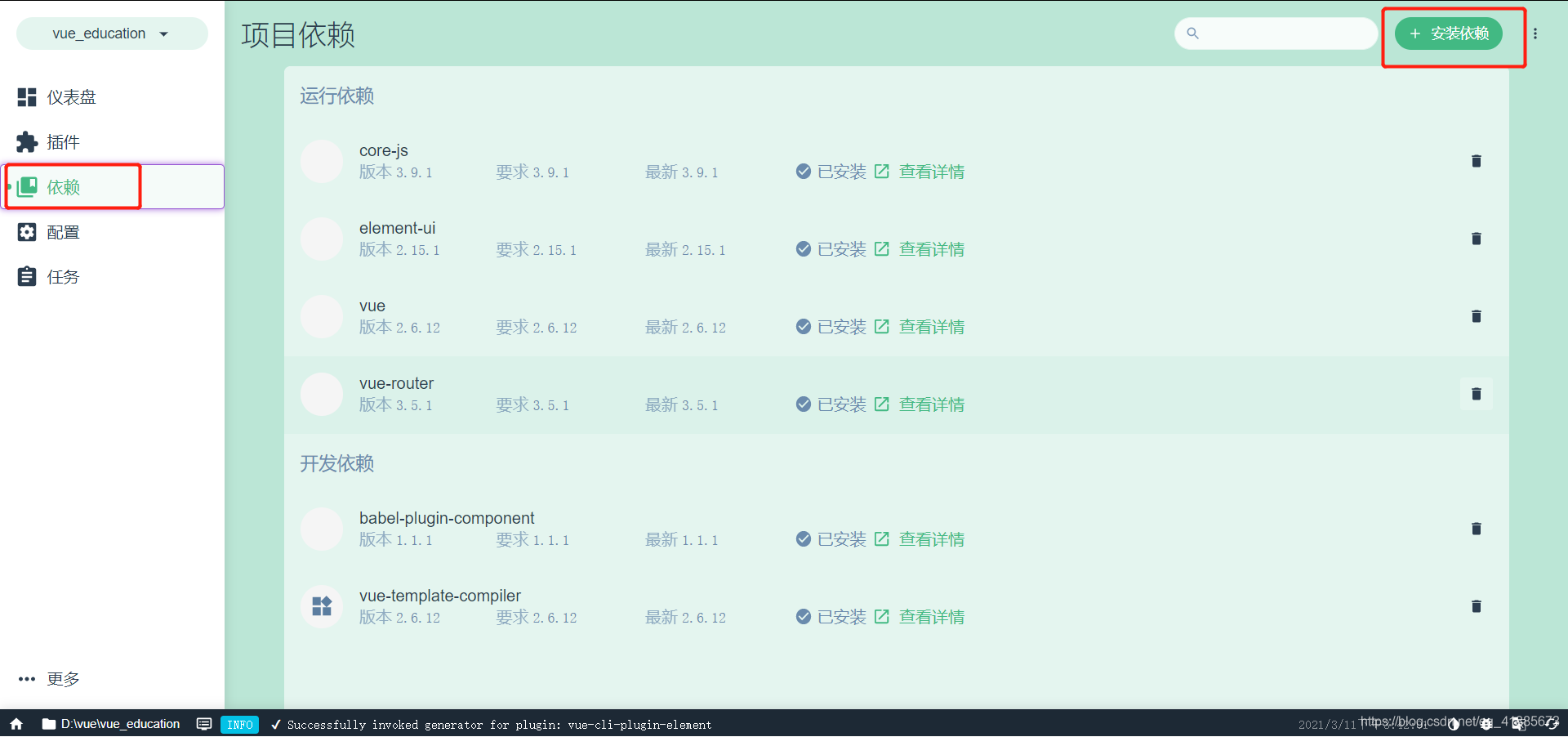Screen dimensions: 1568x737
Task: Click the successfully invoked generator log message
Action: coord(499,725)
